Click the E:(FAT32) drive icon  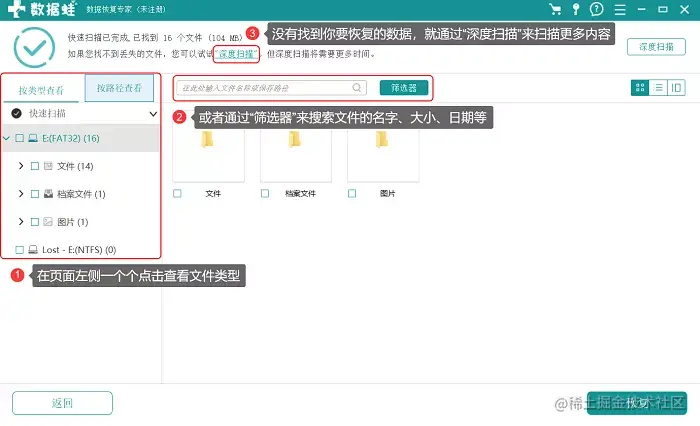[x=33, y=138]
